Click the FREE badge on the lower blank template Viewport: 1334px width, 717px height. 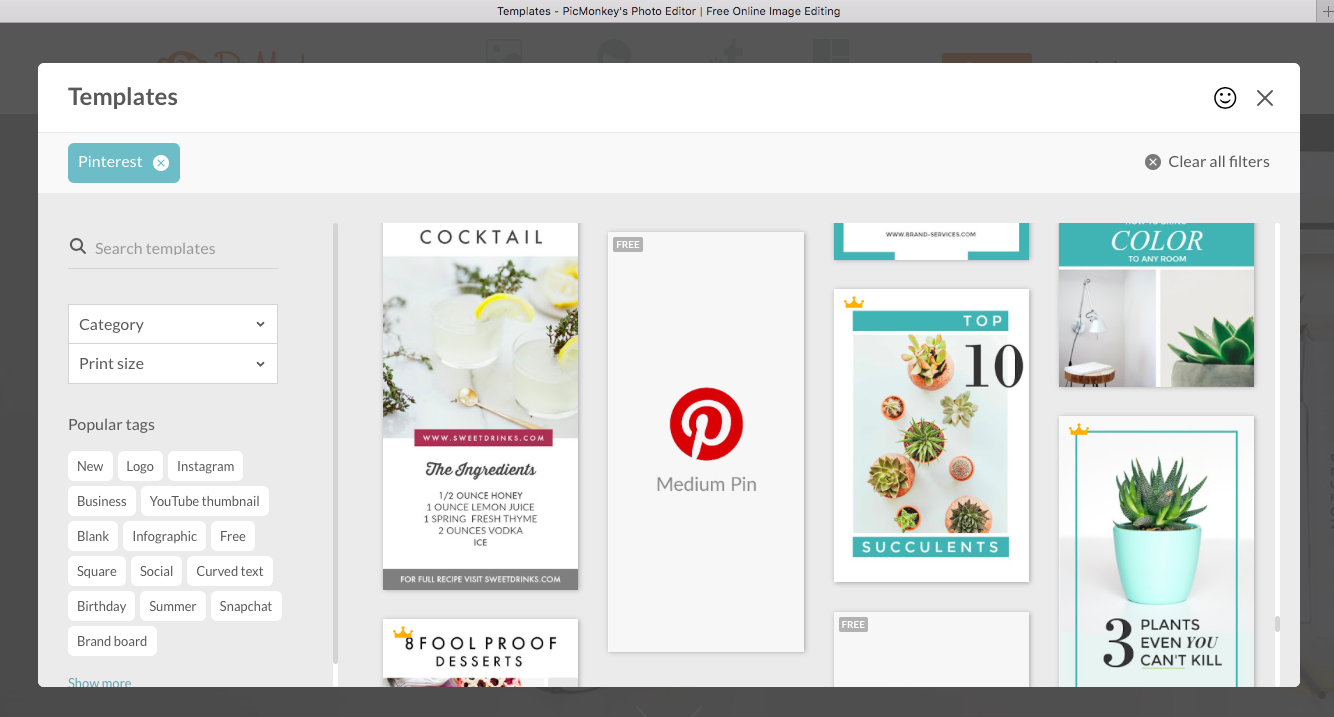tap(853, 625)
